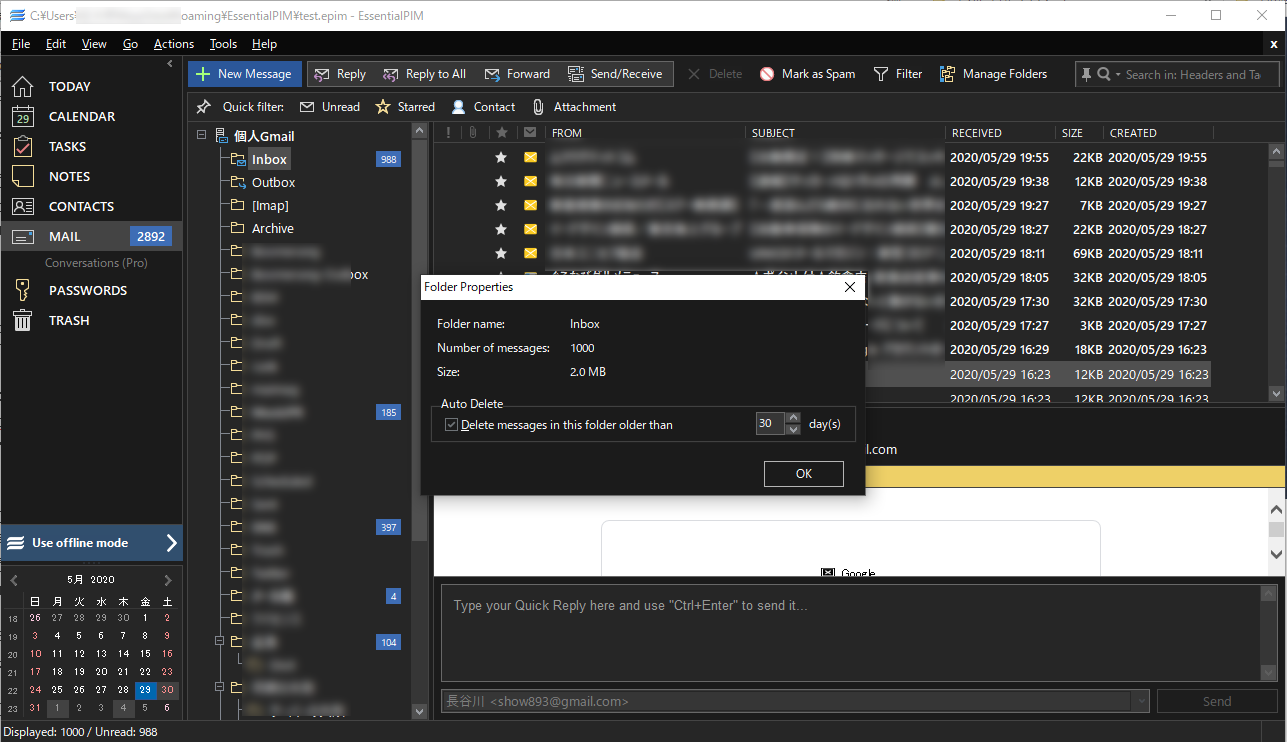
Task: Open the Filter tool in toolbar
Action: click(897, 74)
